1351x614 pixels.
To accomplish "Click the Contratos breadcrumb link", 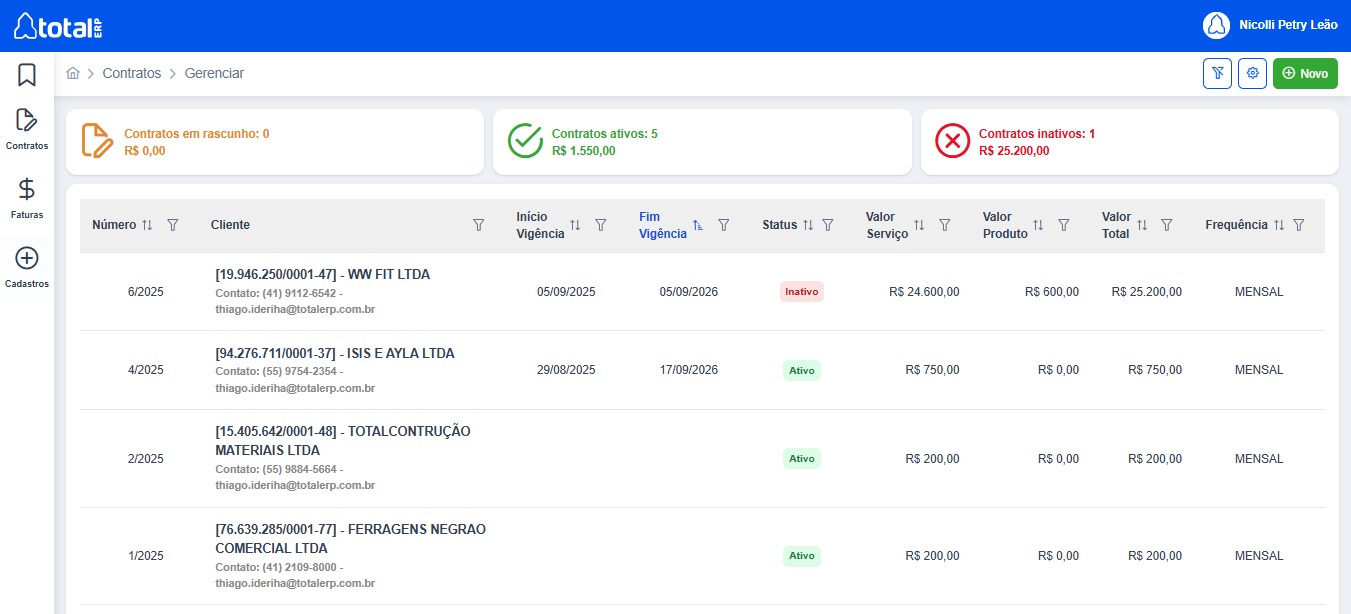I will (131, 74).
